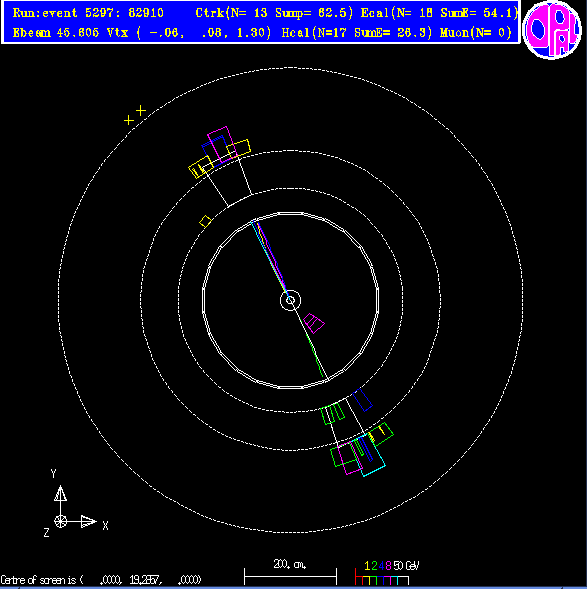Click the 50 GeV energy legend label

pyautogui.click(x=406, y=566)
